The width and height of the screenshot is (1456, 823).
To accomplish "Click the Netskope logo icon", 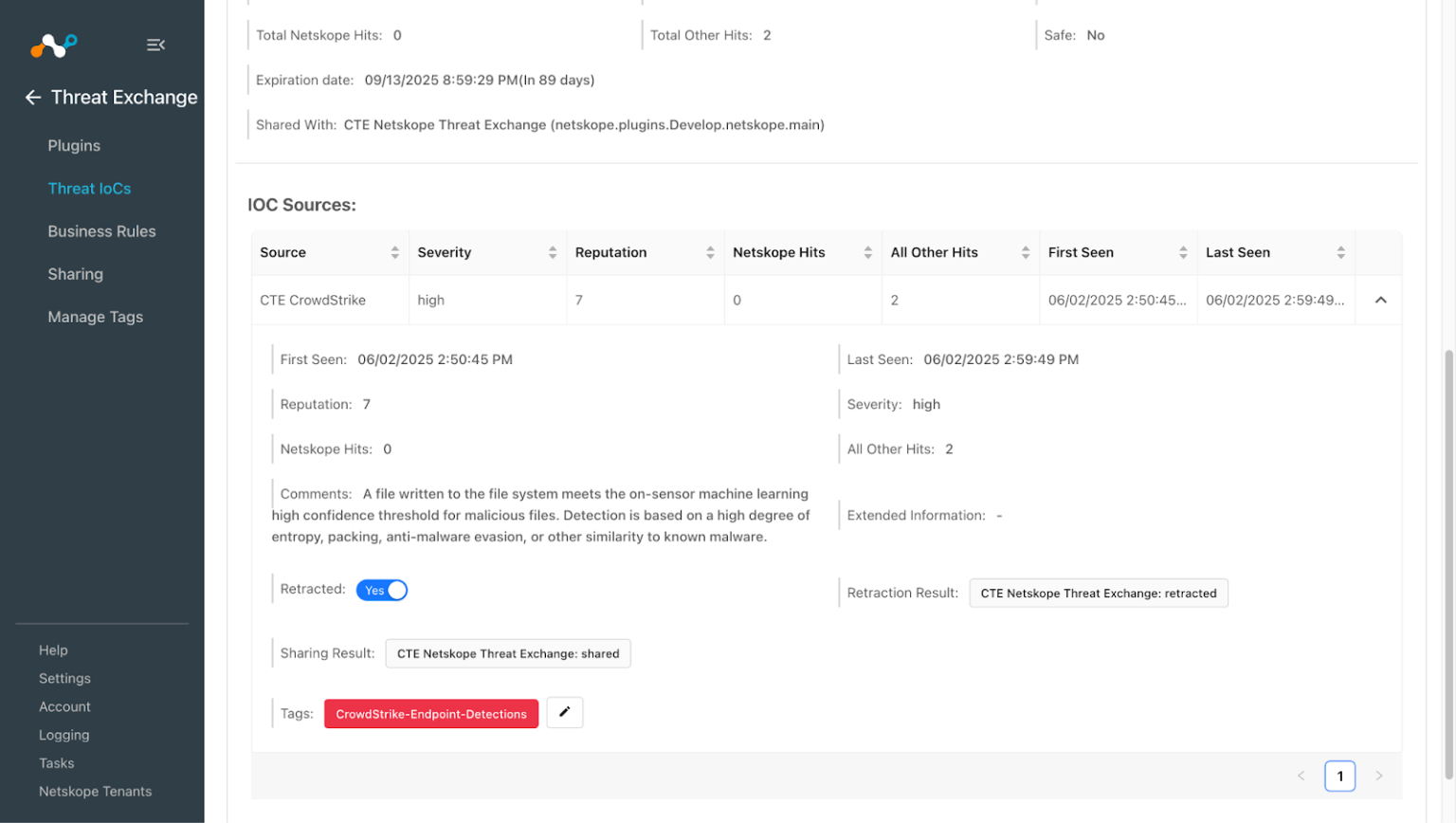I will click(52, 45).
